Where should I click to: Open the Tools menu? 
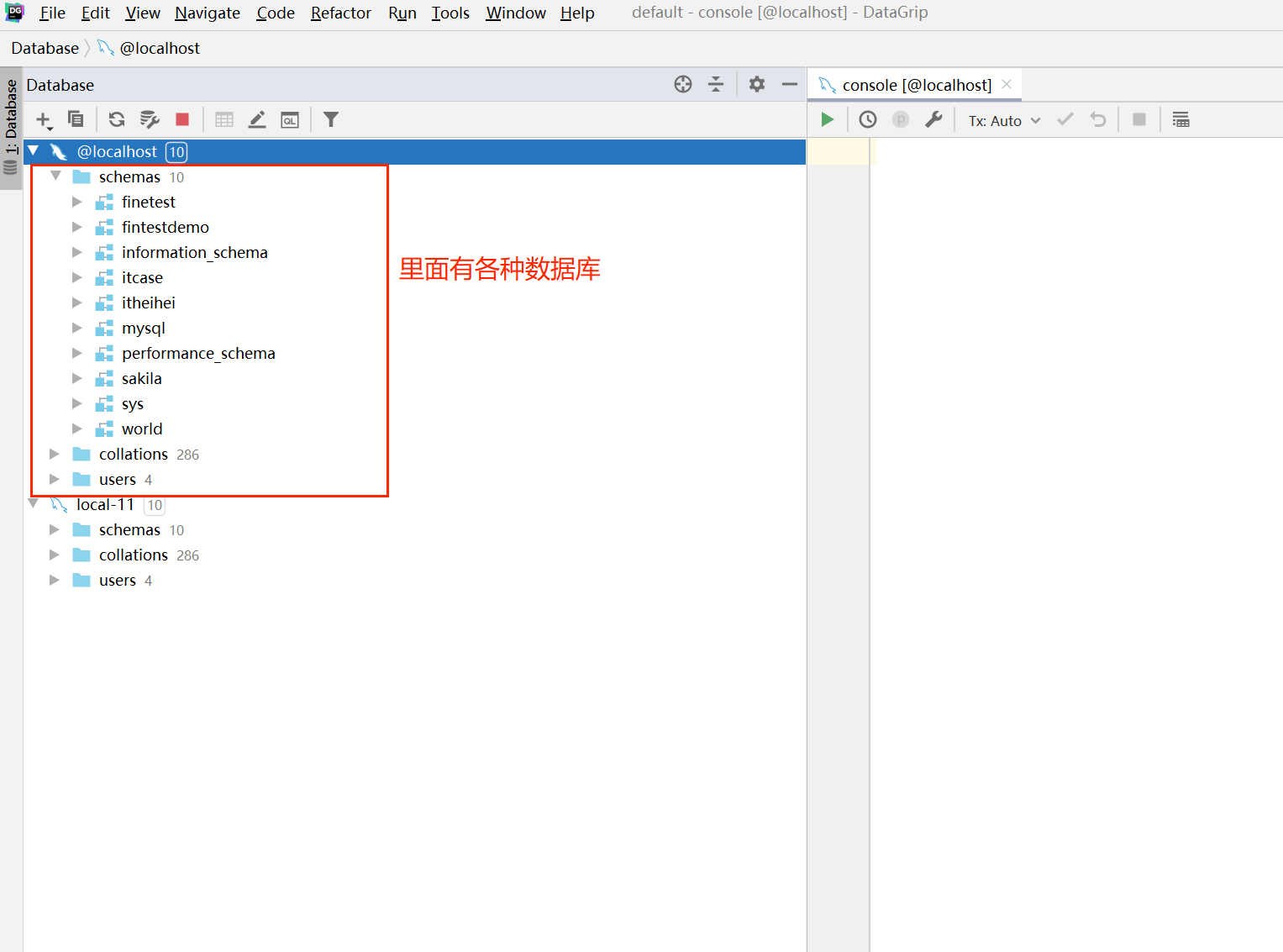pos(450,13)
